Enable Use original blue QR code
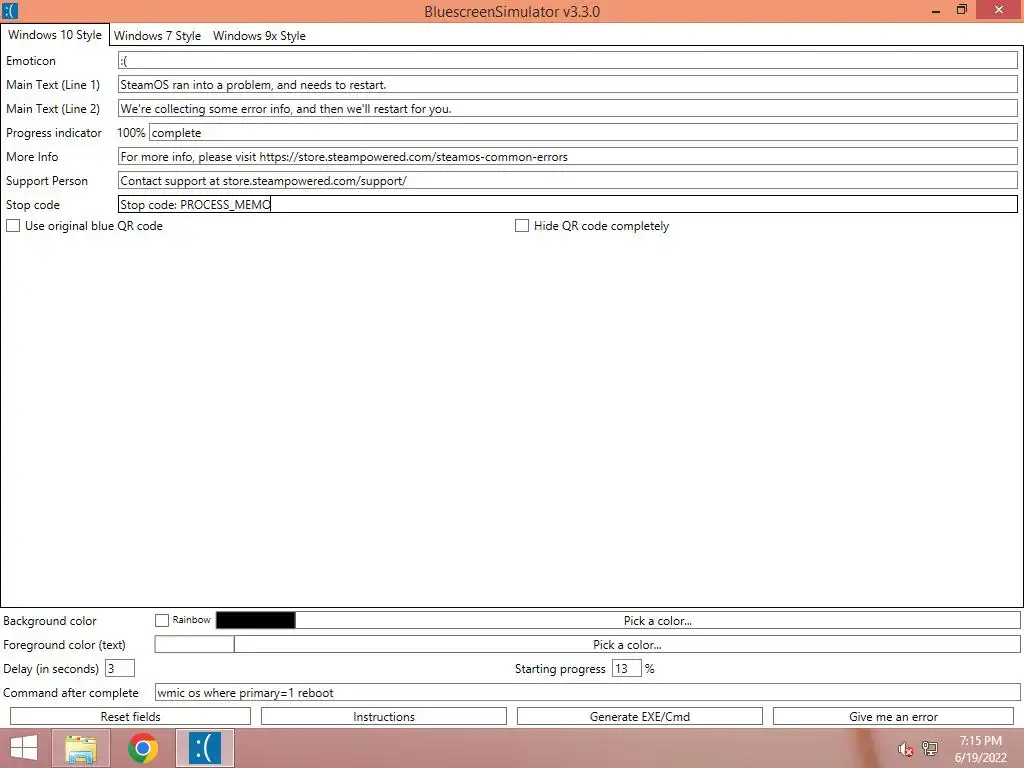Image resolution: width=1024 pixels, height=768 pixels. tap(13, 226)
